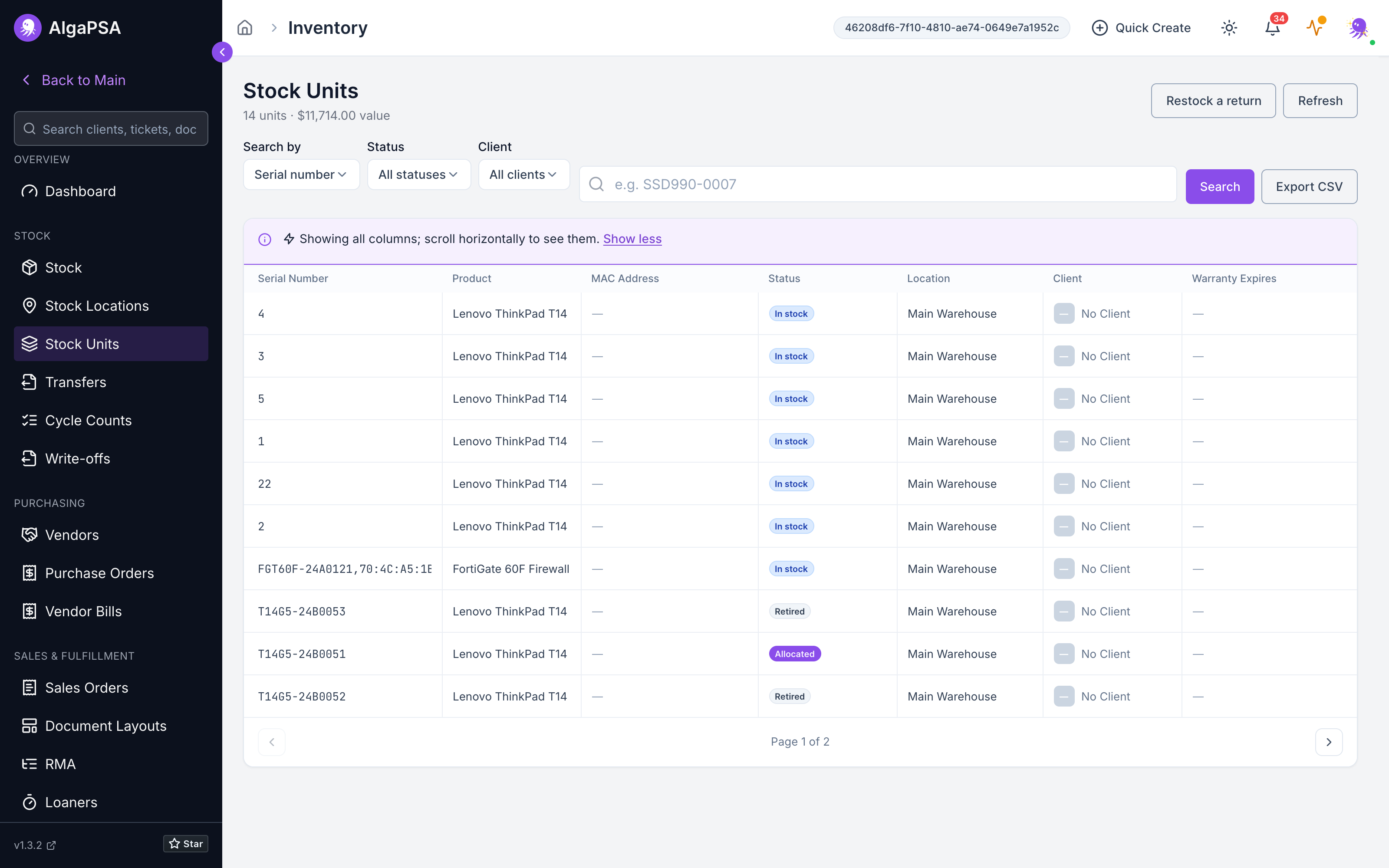Go to Sales Orders

point(111,688)
